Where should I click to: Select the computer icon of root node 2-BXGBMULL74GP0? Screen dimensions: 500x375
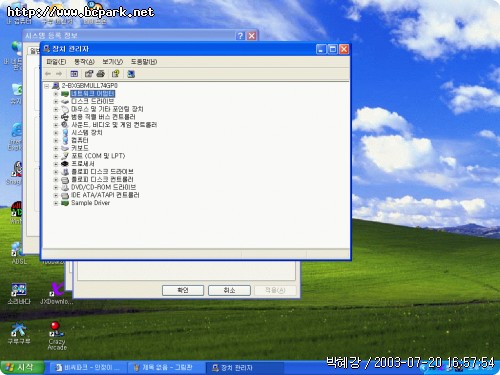56,86
